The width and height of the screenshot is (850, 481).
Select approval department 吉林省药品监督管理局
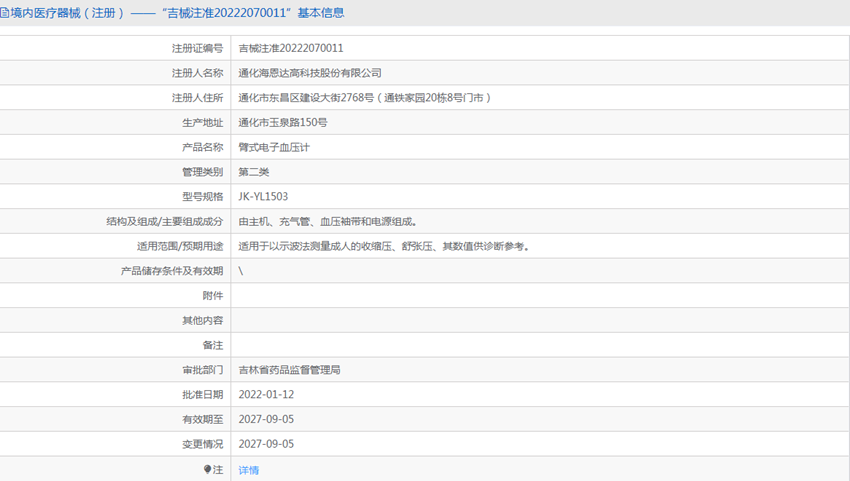289,370
